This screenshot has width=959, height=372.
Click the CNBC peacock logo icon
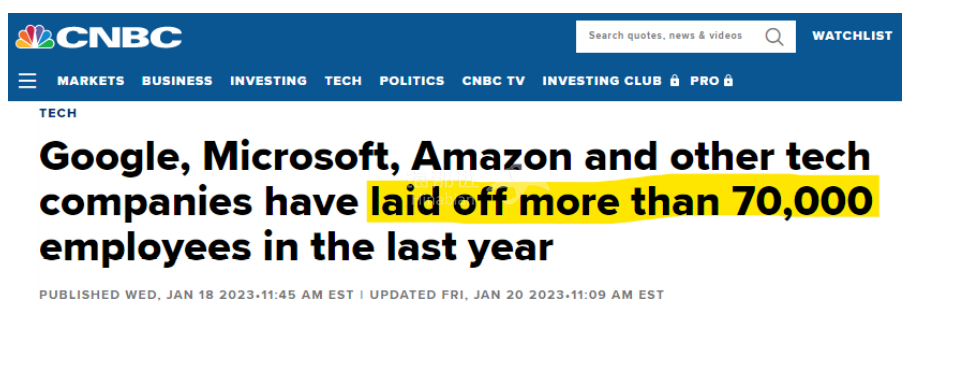(35, 37)
